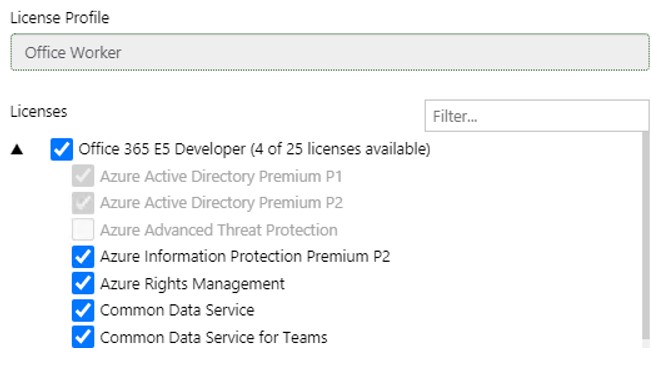Screen dimensions: 652x368
Task: Click the Common Data Service for Teams label
Action: point(214,337)
